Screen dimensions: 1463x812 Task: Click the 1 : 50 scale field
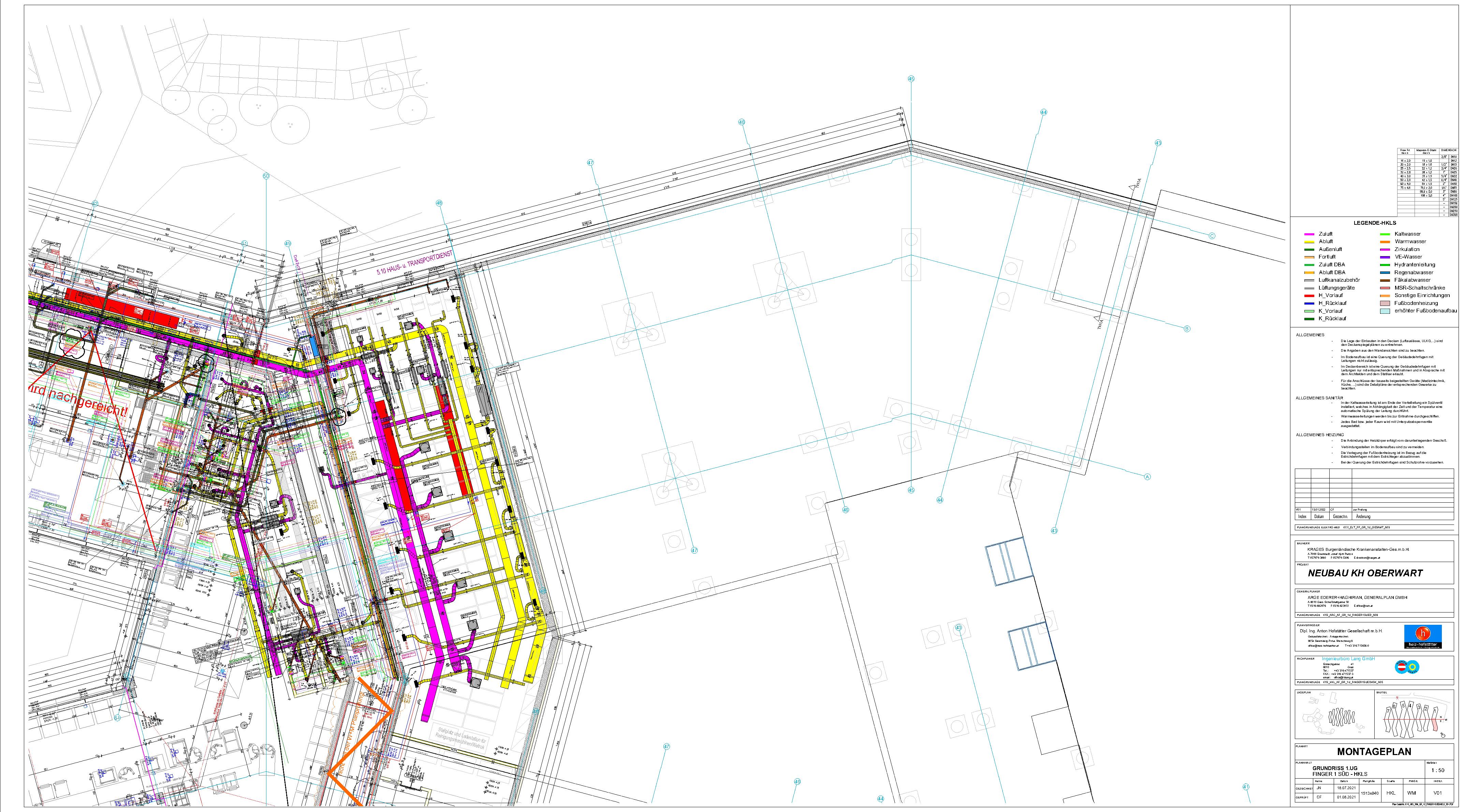1437,770
